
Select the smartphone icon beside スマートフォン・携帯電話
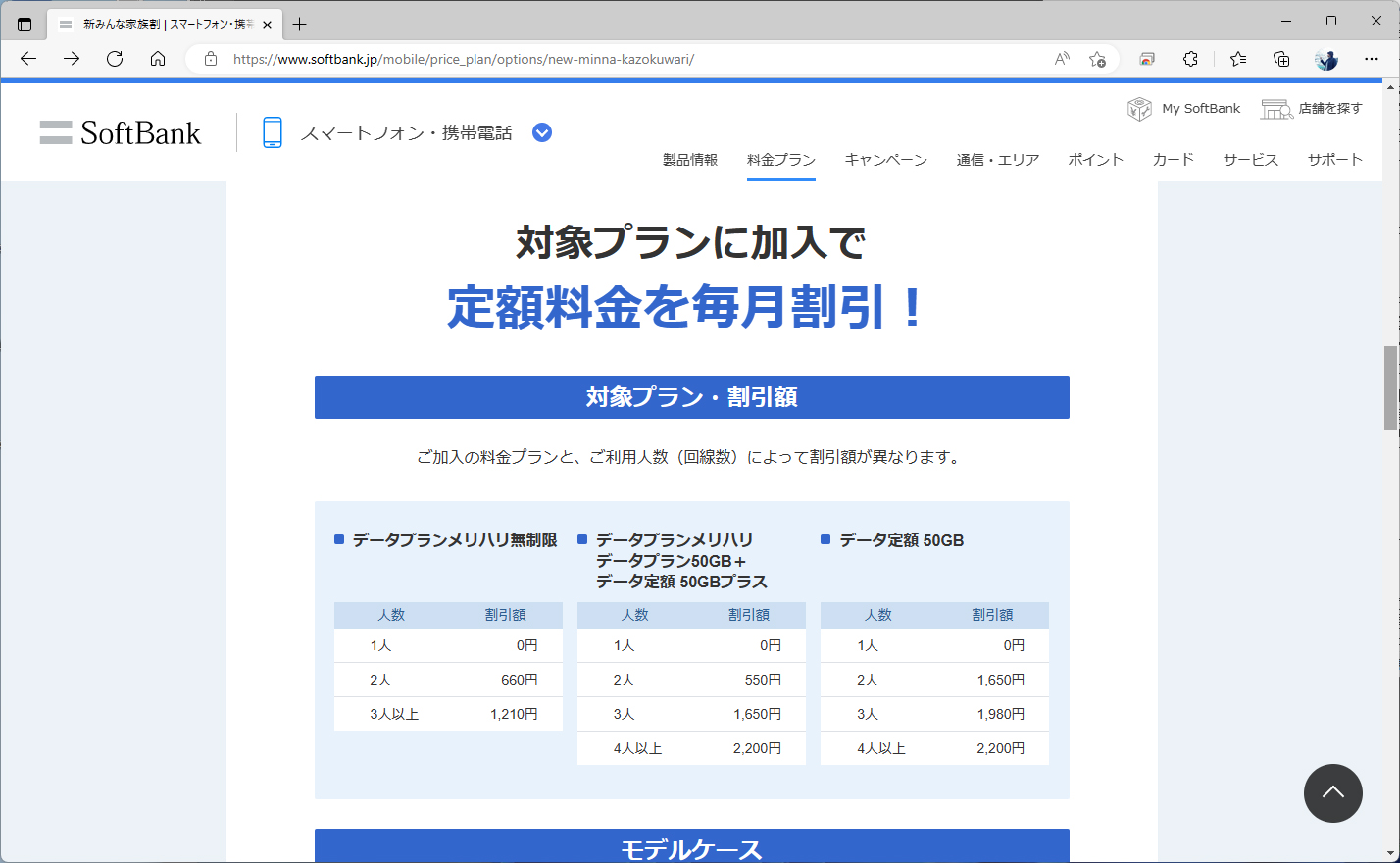coord(272,131)
